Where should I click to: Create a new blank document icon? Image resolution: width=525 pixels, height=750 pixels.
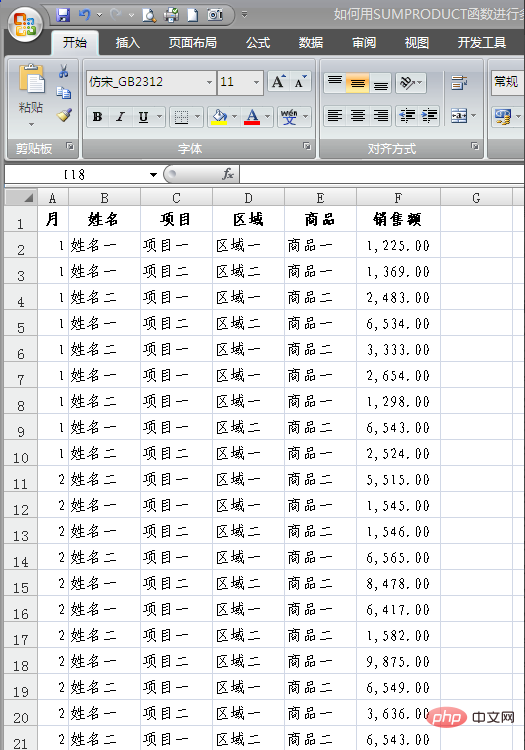(192, 15)
